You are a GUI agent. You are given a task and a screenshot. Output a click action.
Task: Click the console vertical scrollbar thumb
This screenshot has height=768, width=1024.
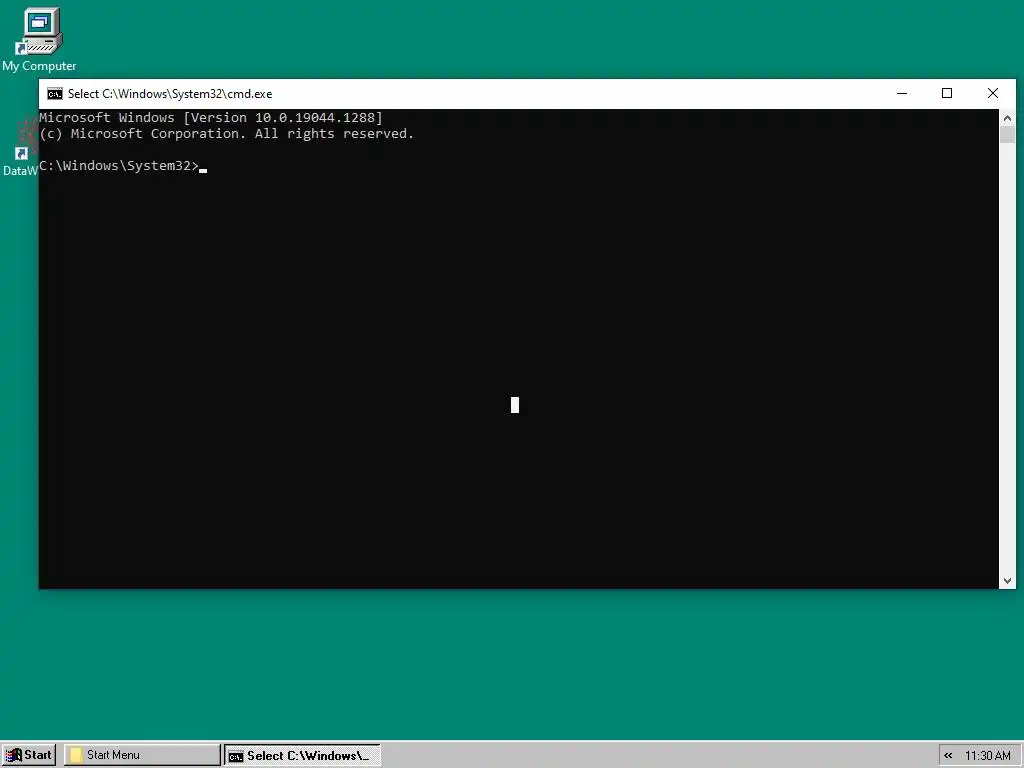click(x=1007, y=135)
